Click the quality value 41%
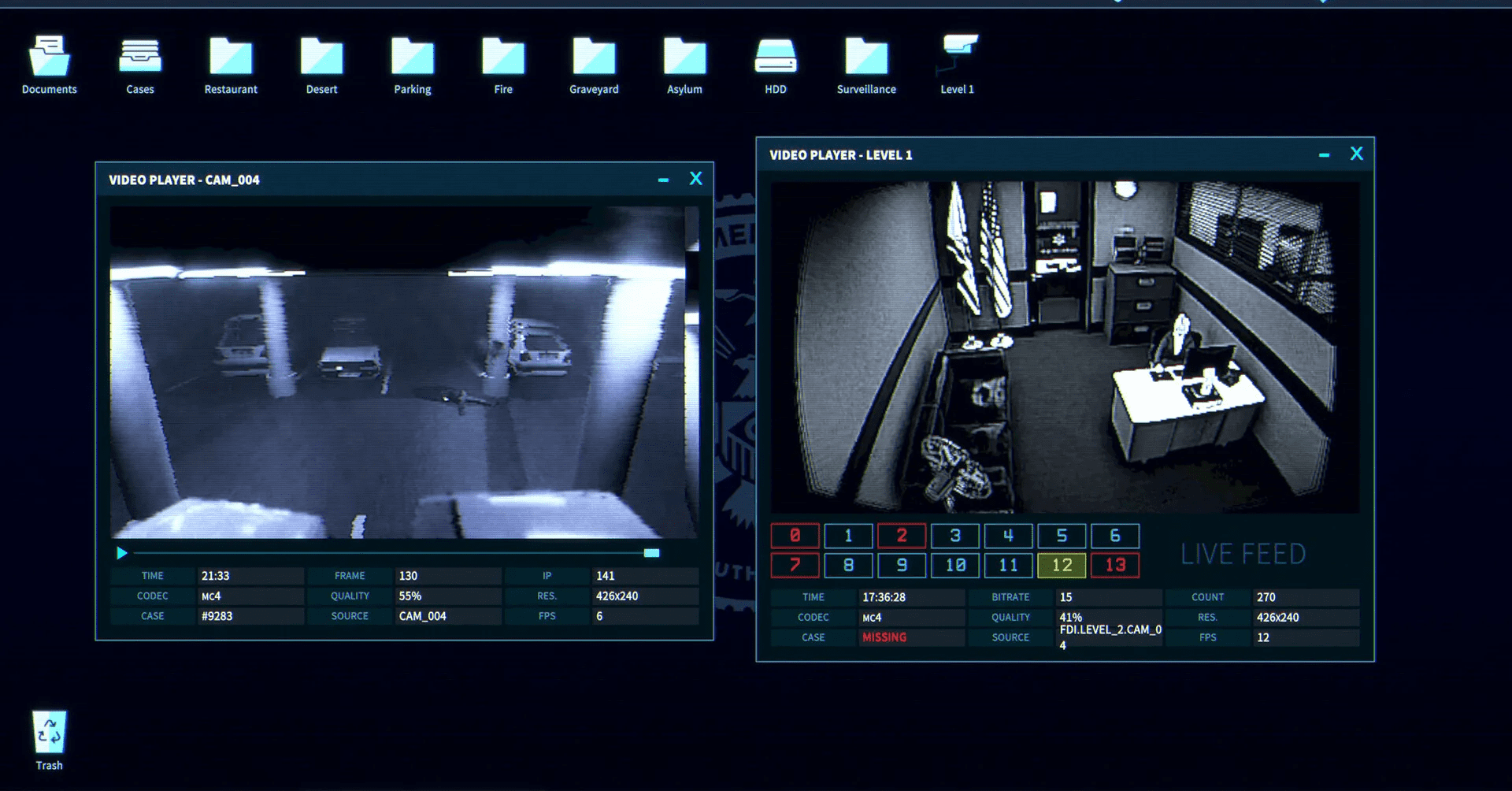Image resolution: width=1512 pixels, height=791 pixels. tap(1070, 618)
